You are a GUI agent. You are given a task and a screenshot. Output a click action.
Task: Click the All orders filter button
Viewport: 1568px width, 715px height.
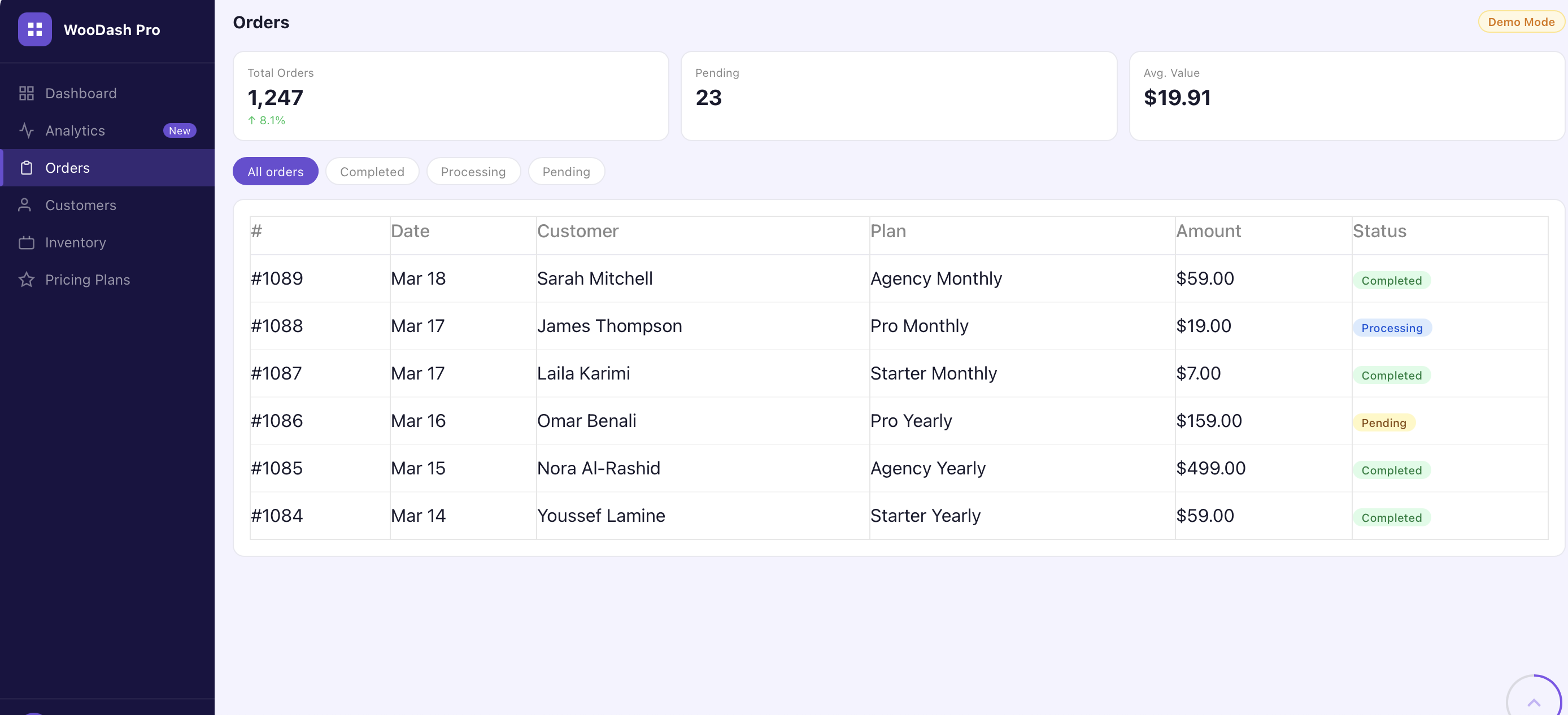[x=275, y=171]
